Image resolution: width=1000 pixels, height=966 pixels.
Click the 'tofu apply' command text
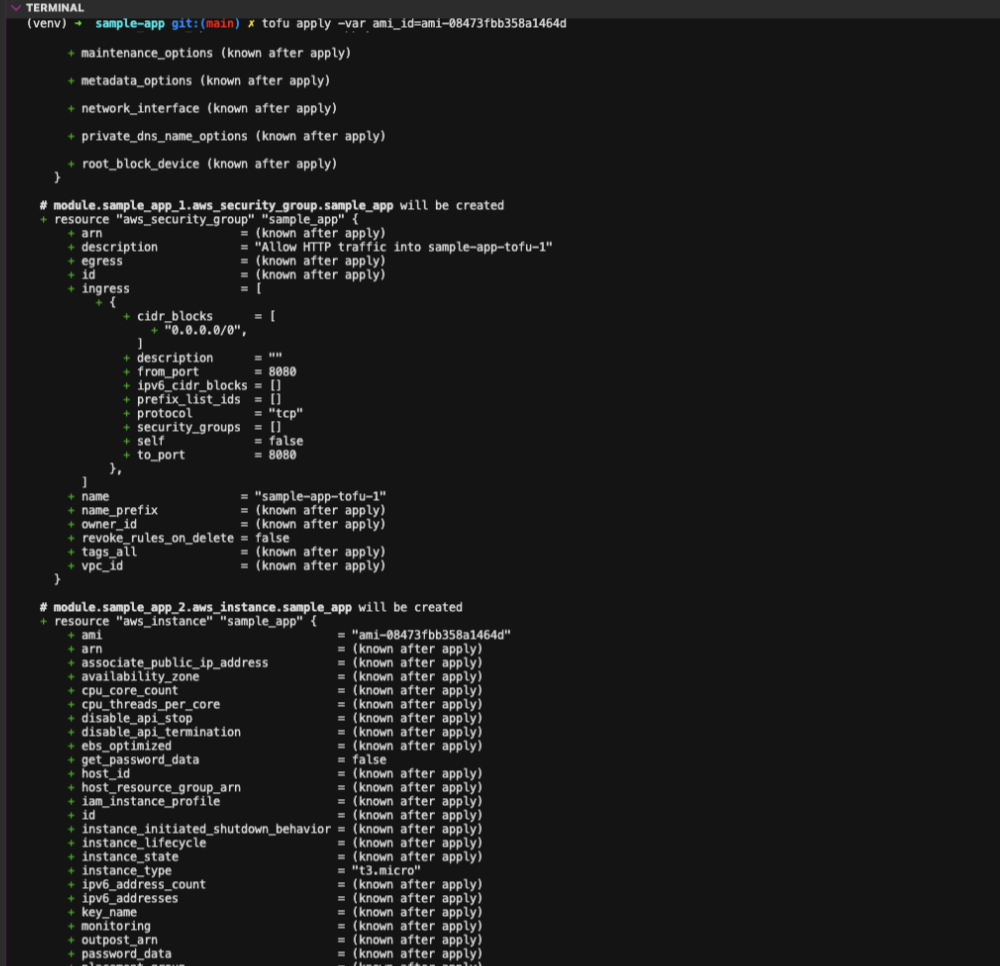pos(296,23)
